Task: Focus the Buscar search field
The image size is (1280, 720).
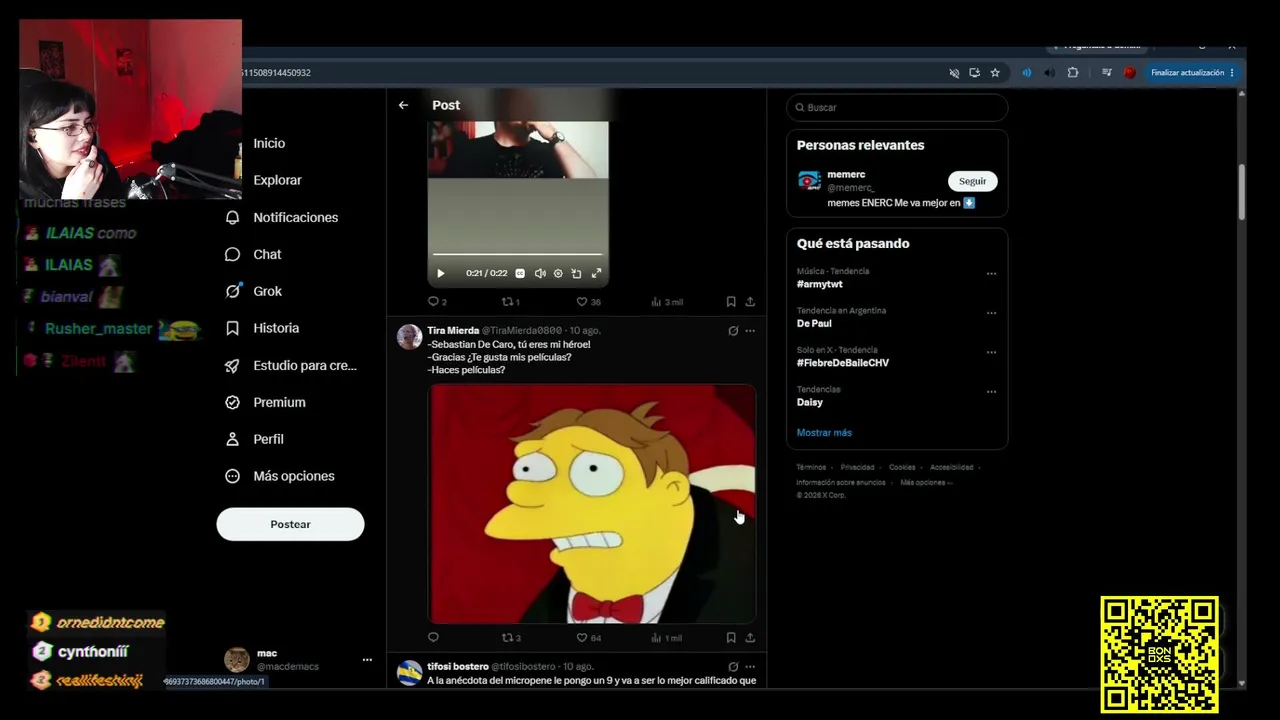Action: coord(897,107)
